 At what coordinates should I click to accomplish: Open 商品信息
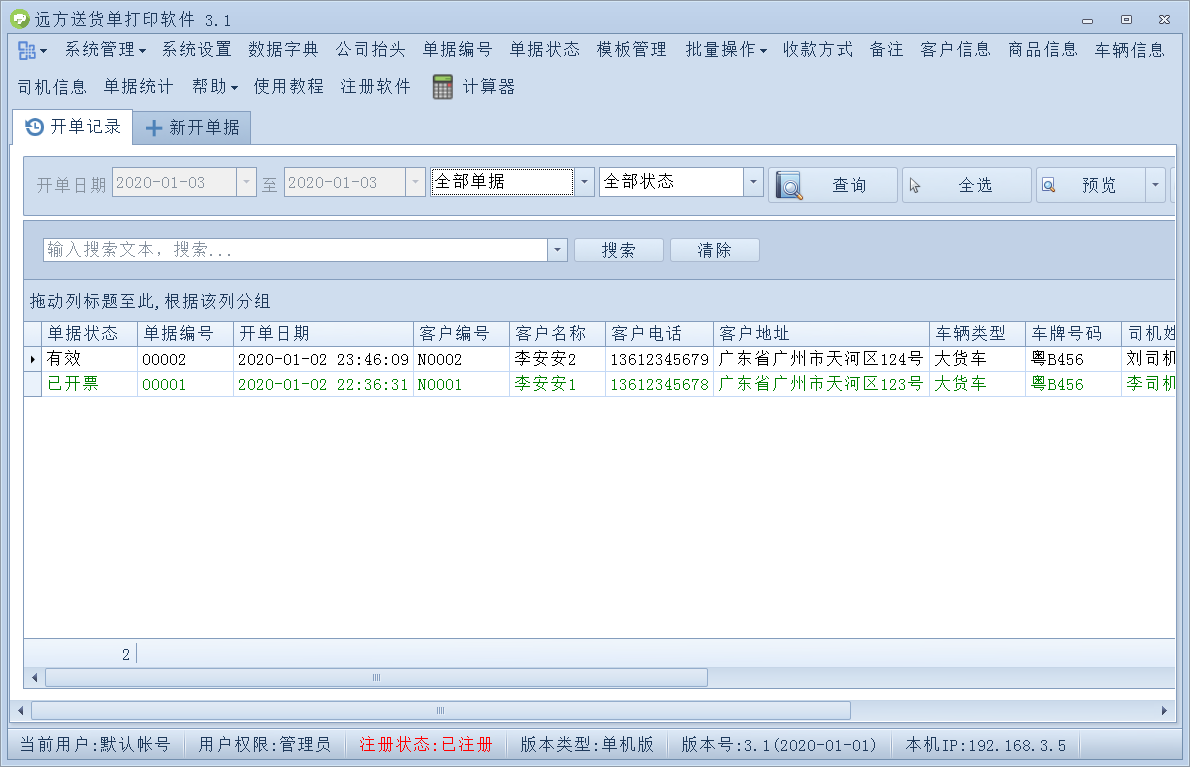click(x=1043, y=50)
